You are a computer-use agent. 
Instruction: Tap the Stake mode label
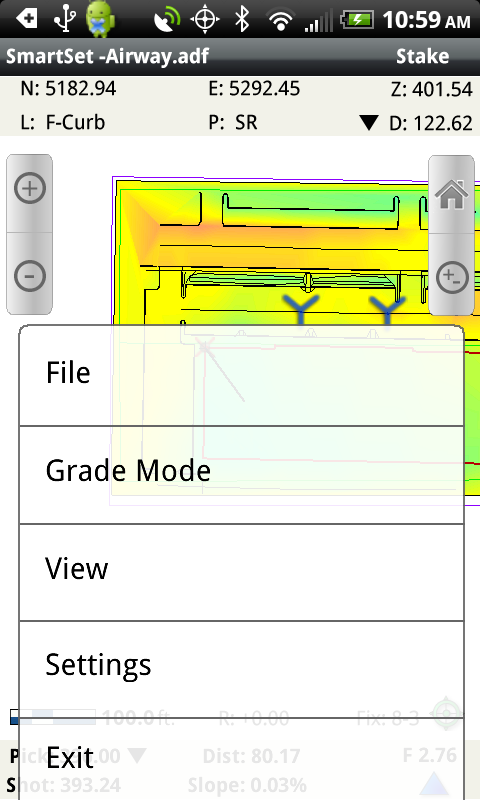tap(422, 56)
